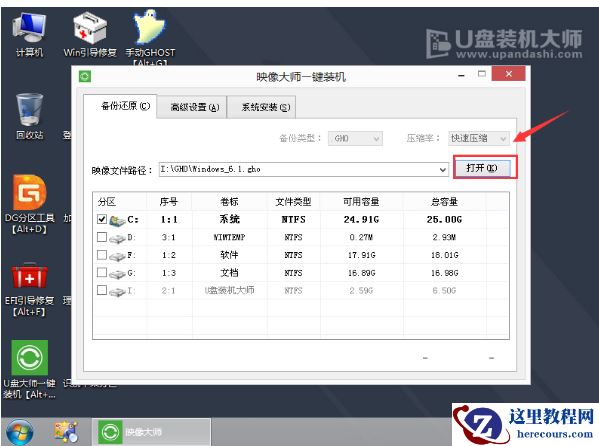Switch to the 高级设置 (A) tab
599x446 pixels.
click(191, 107)
